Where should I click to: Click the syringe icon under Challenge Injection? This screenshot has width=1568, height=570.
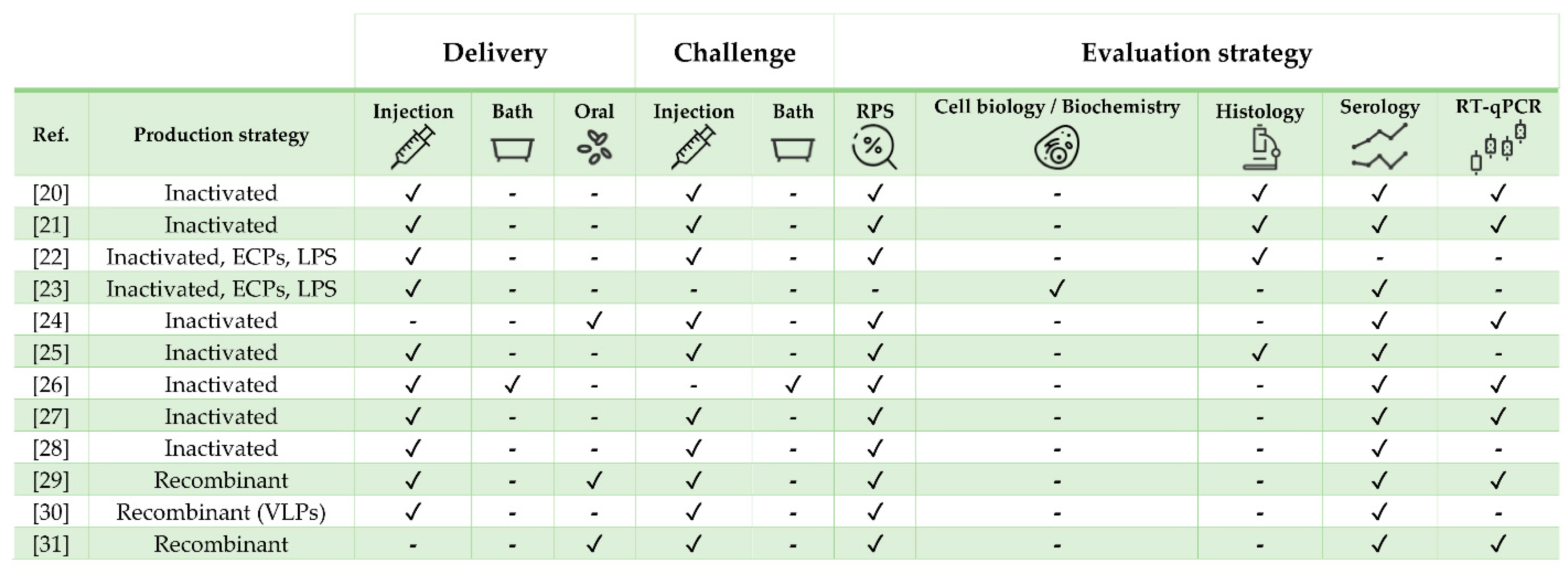(x=693, y=147)
